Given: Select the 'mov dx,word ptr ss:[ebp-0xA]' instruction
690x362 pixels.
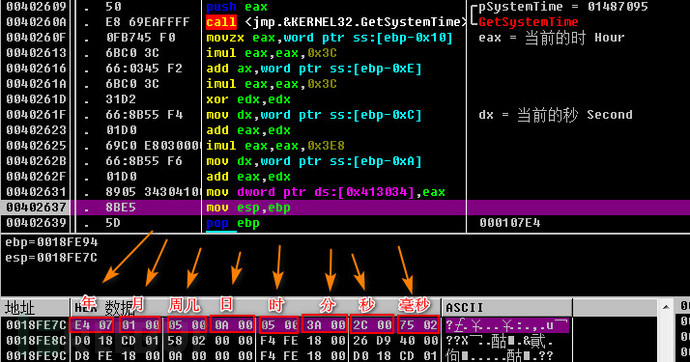Looking at the screenshot, I should click(314, 161).
